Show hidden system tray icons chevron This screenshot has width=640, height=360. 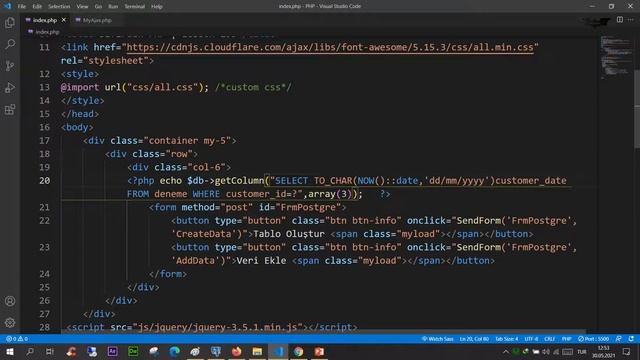click(505, 351)
